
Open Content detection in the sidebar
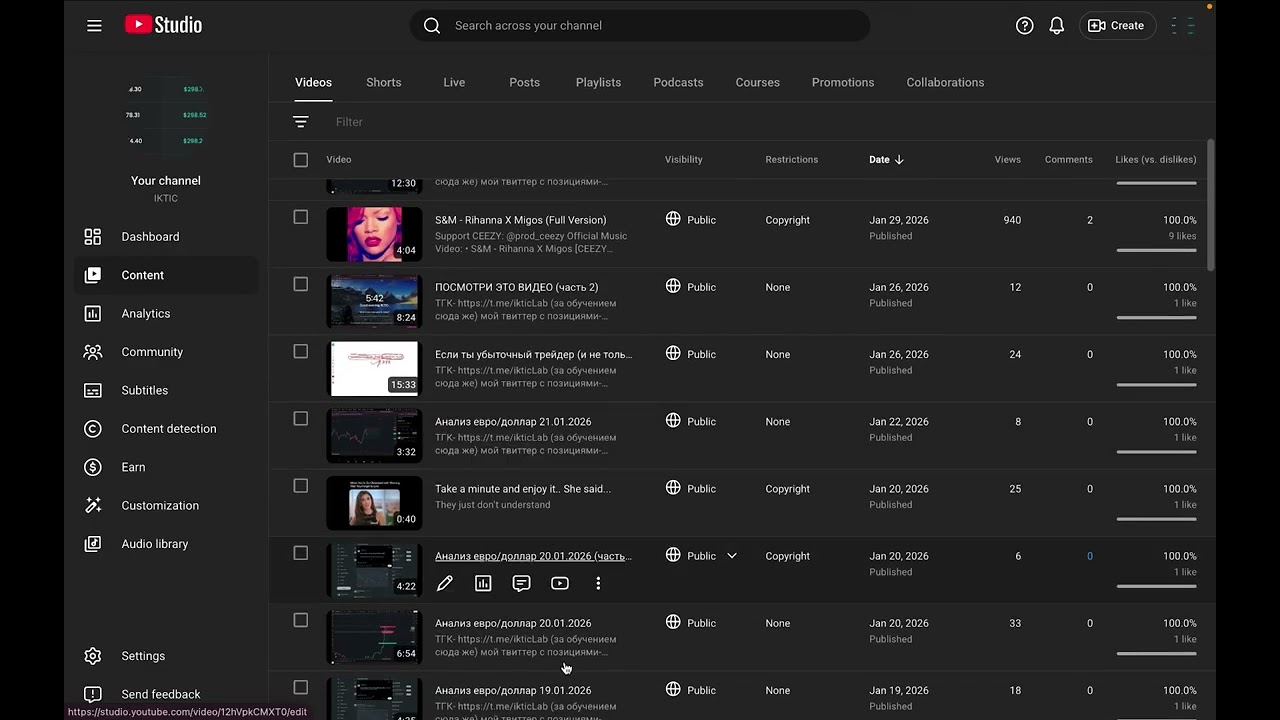(165, 429)
